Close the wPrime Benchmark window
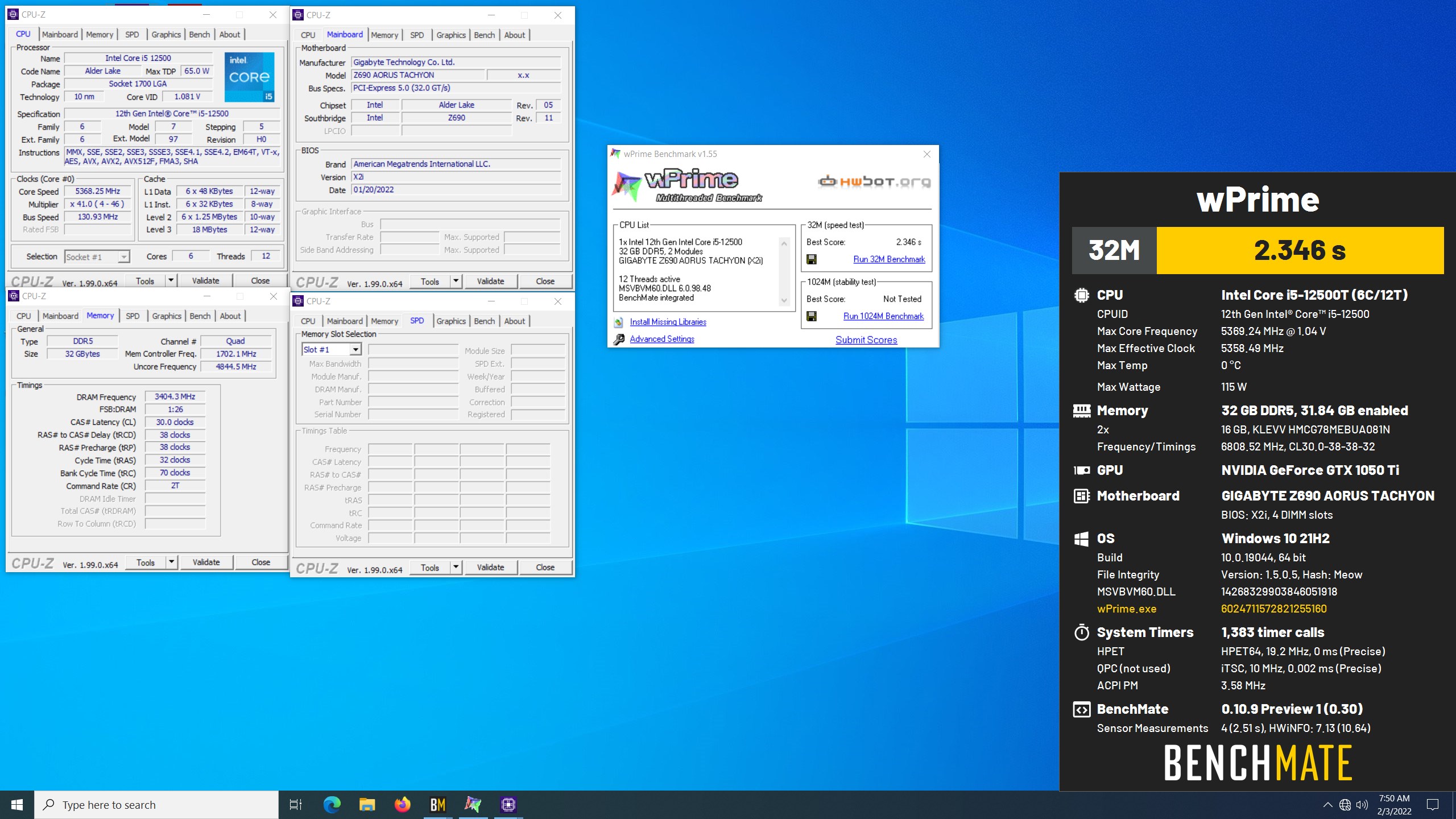Viewport: 1456px width, 819px height. [926, 154]
